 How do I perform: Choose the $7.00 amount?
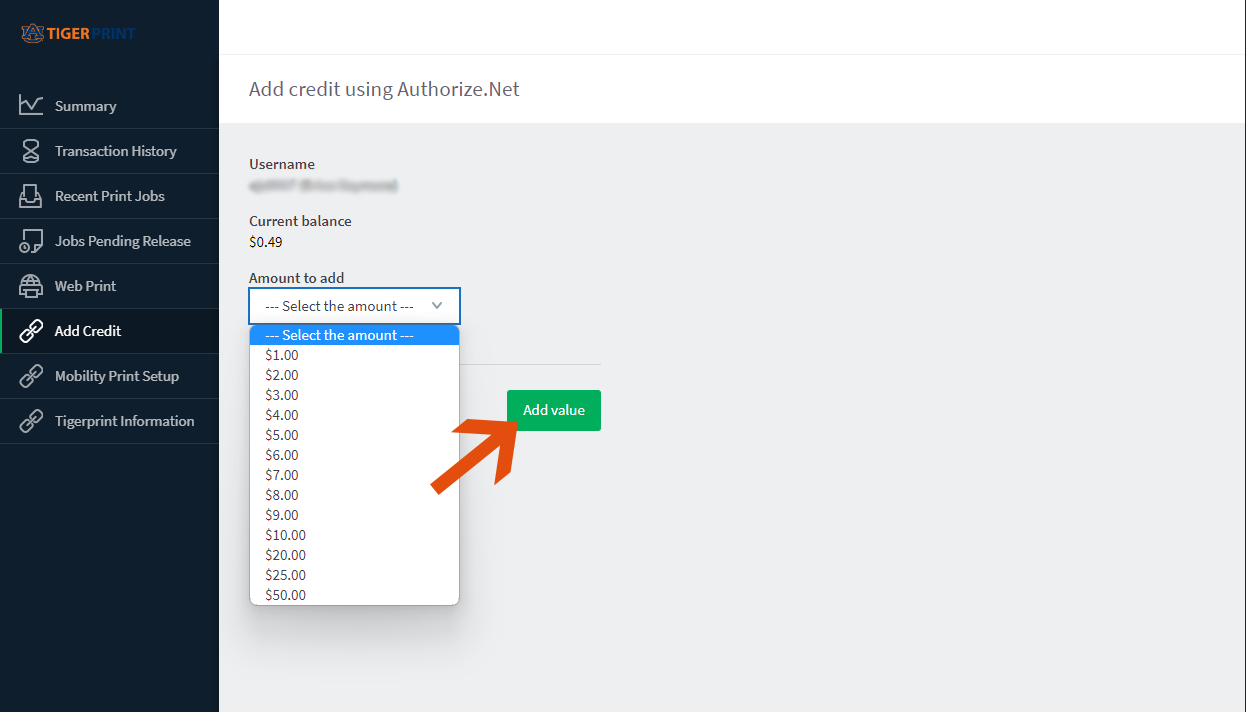coord(354,475)
